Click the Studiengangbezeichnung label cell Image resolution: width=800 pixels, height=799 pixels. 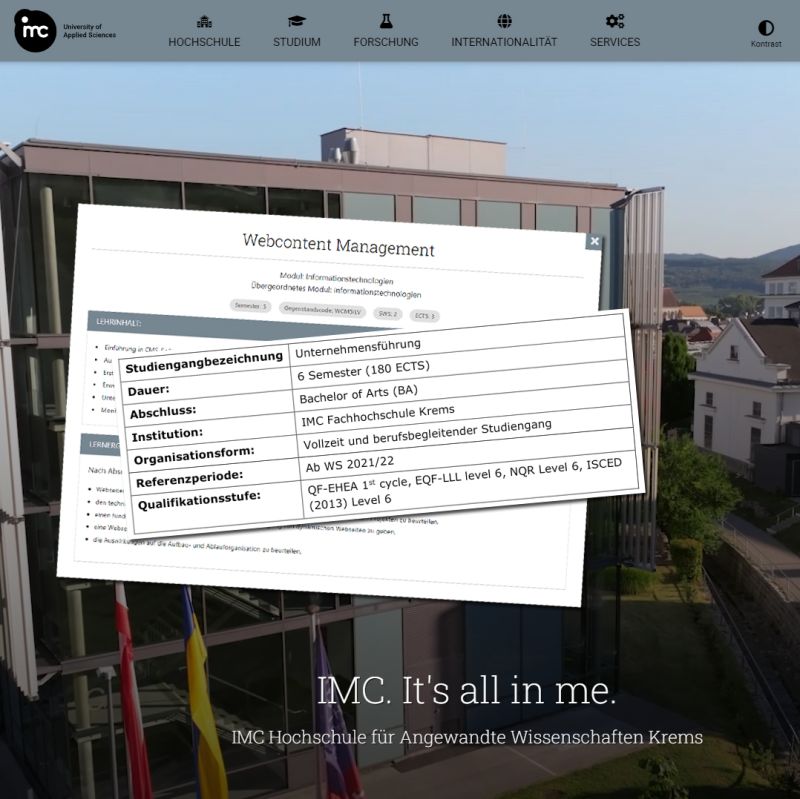pos(204,362)
